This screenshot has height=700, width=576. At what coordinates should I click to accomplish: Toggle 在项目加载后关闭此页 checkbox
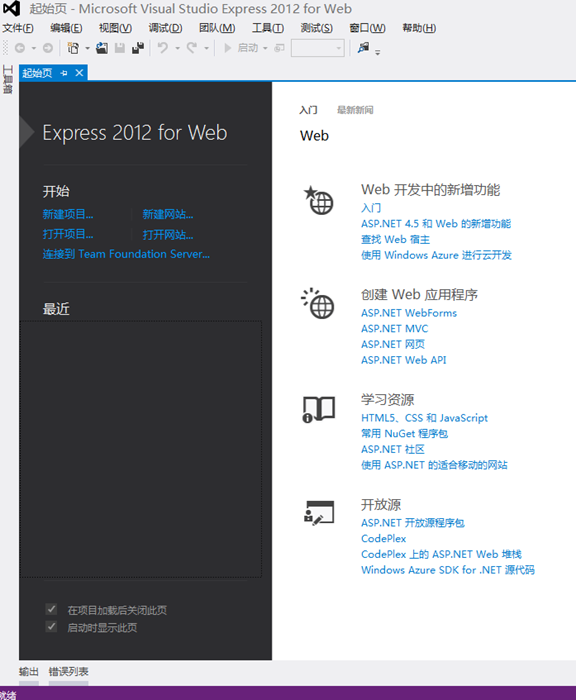pyautogui.click(x=51, y=609)
